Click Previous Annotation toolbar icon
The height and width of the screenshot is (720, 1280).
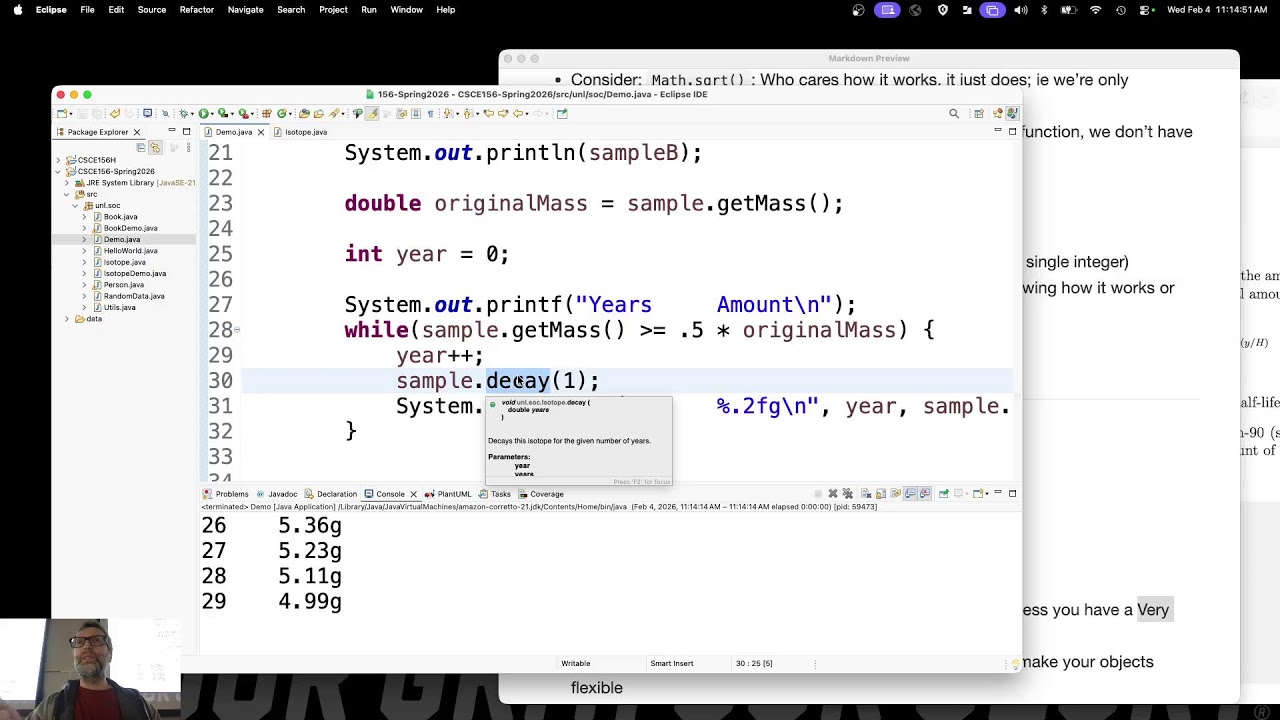coord(468,113)
